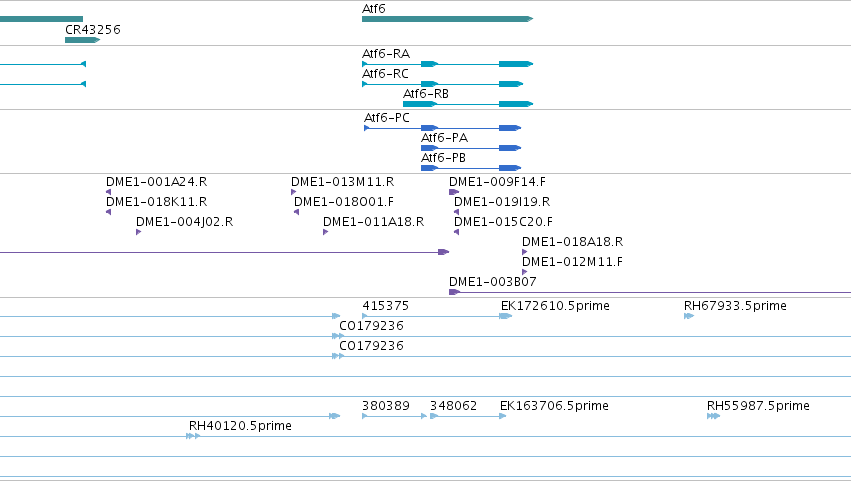851x481 pixels.
Task: Click the DME1-009F14.F feature label
Action: 497,182
